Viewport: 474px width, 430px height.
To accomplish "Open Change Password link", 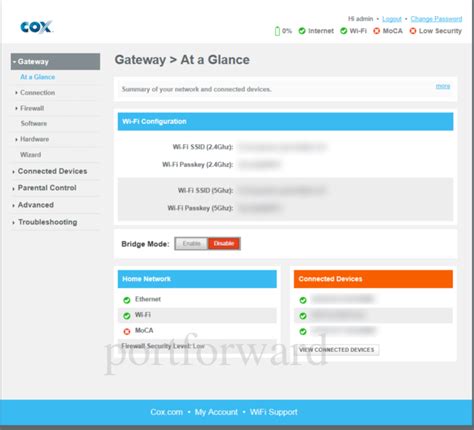I will coord(436,19).
